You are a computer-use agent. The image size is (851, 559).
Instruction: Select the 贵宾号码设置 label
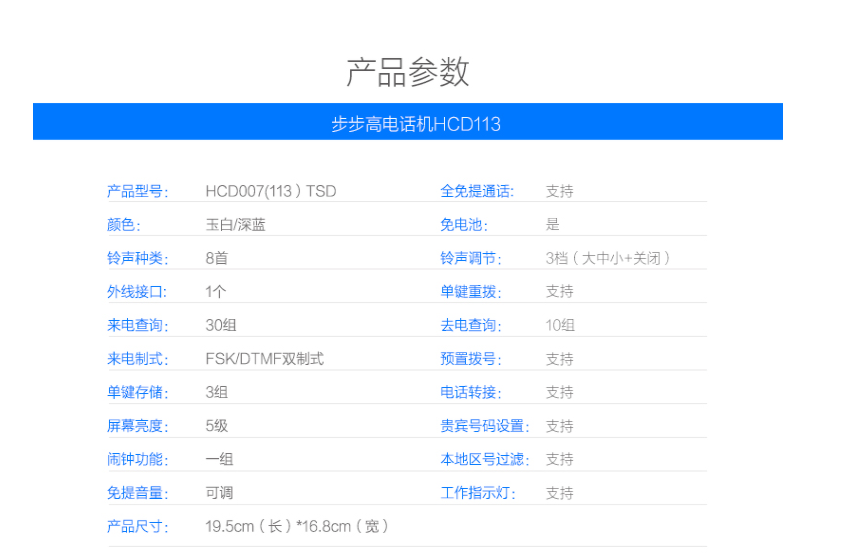click(x=485, y=426)
